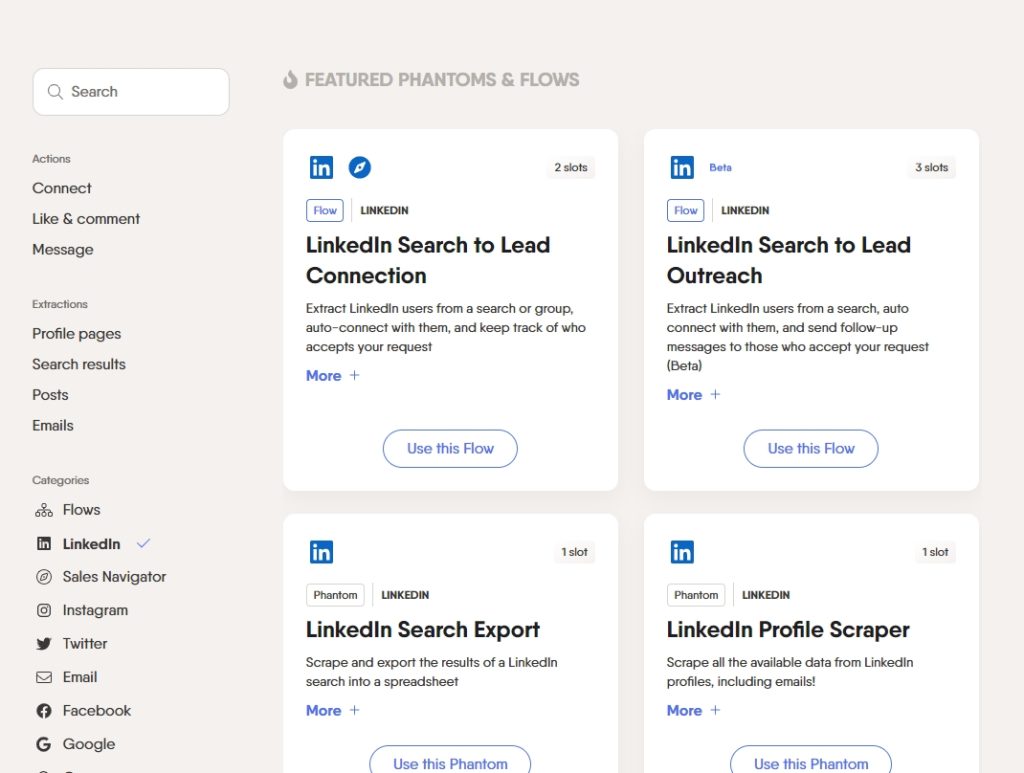Click Use this Flow for Lead Connection
Image resolution: width=1024 pixels, height=773 pixels.
coord(450,449)
